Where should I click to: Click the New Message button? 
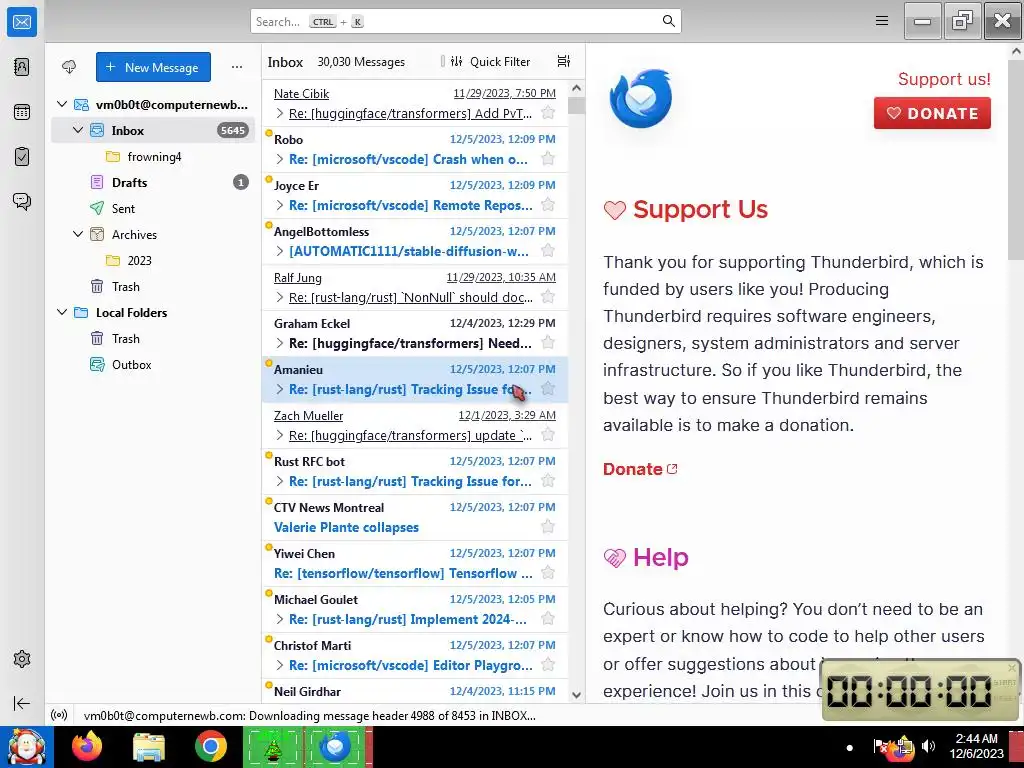153,67
